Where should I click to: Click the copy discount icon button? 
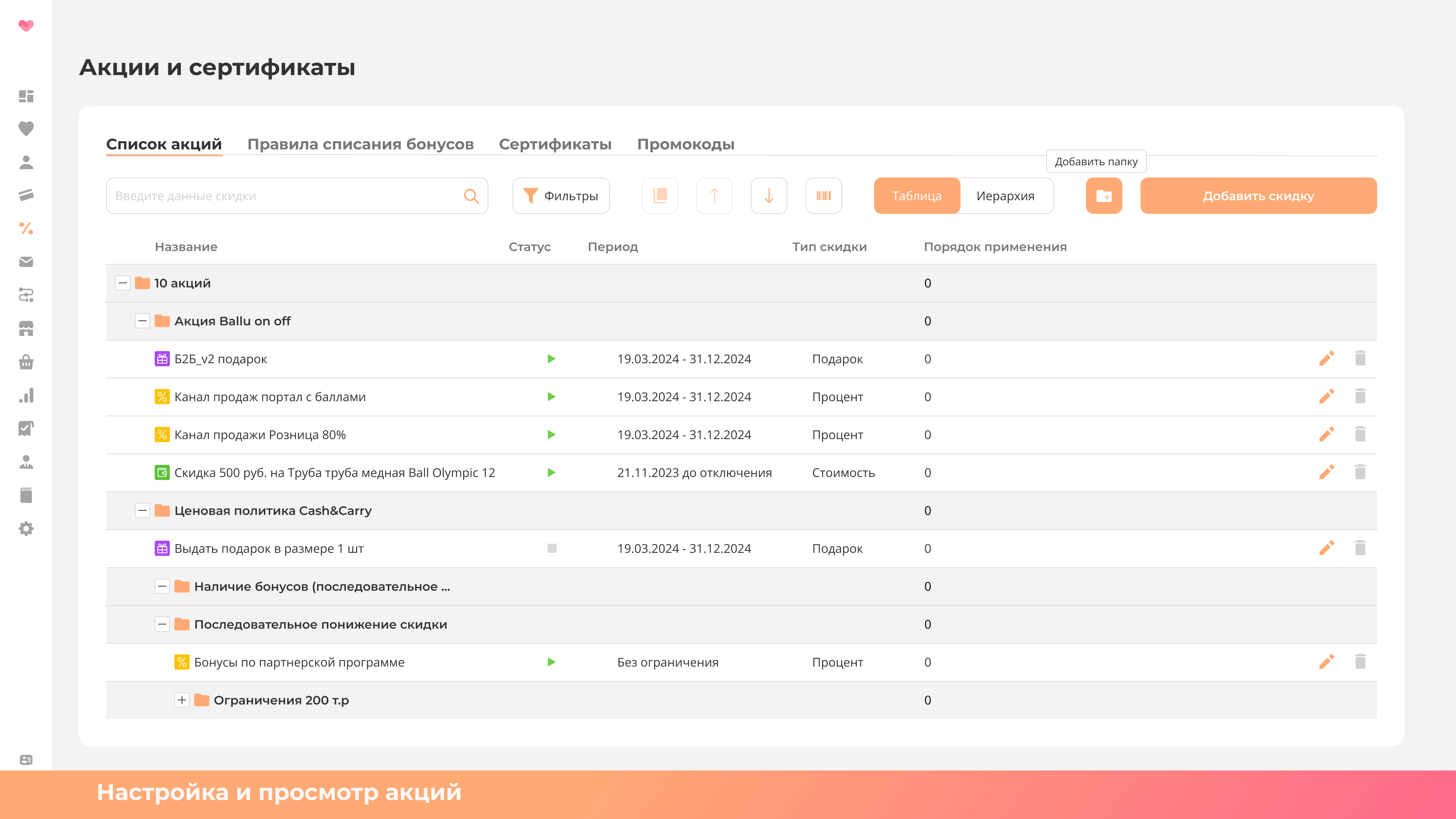660,196
